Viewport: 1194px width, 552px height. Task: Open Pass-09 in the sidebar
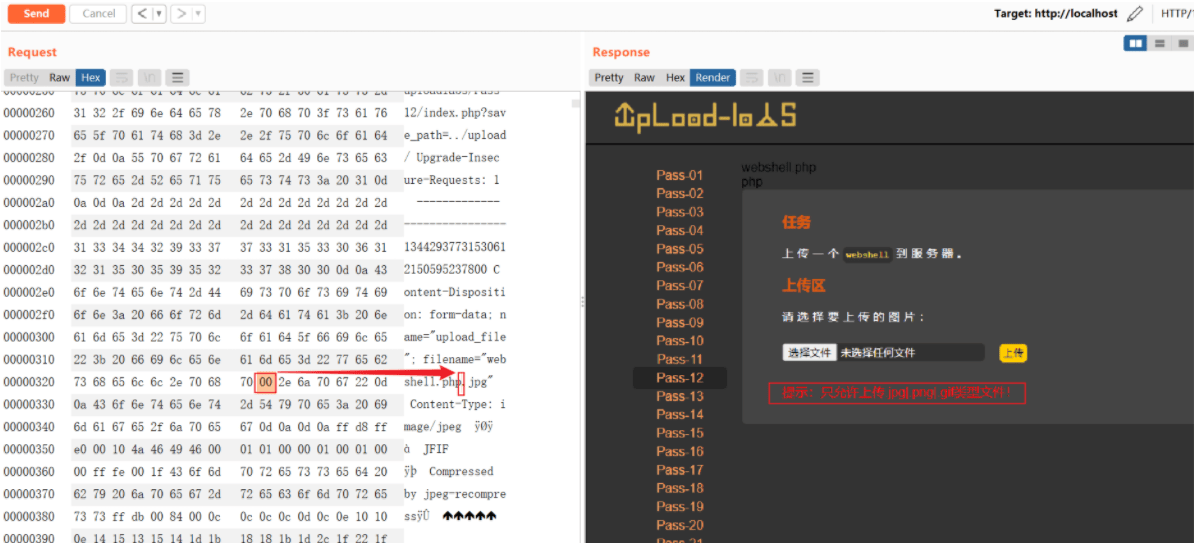click(680, 322)
